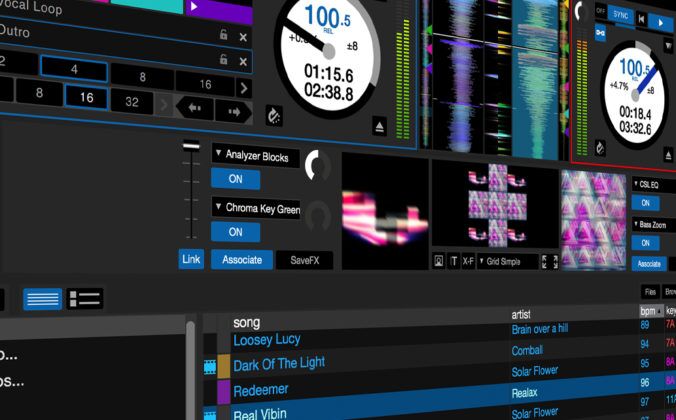Play the right deck with the blue play button
Viewport: 676px width, 420px height.
(661, 23)
